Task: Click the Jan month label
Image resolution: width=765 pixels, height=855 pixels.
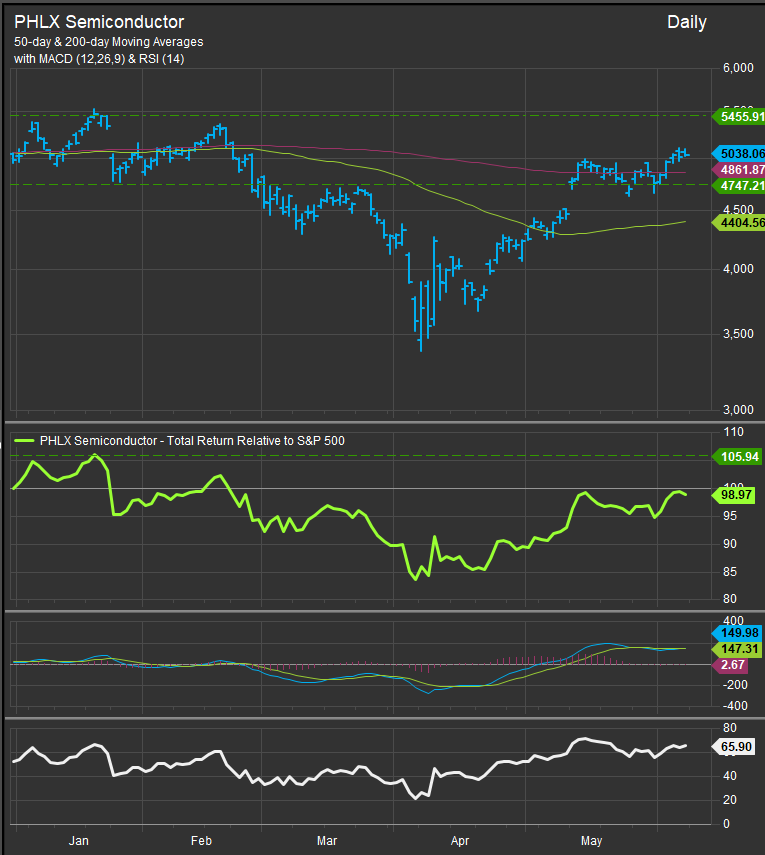Action: [x=79, y=841]
